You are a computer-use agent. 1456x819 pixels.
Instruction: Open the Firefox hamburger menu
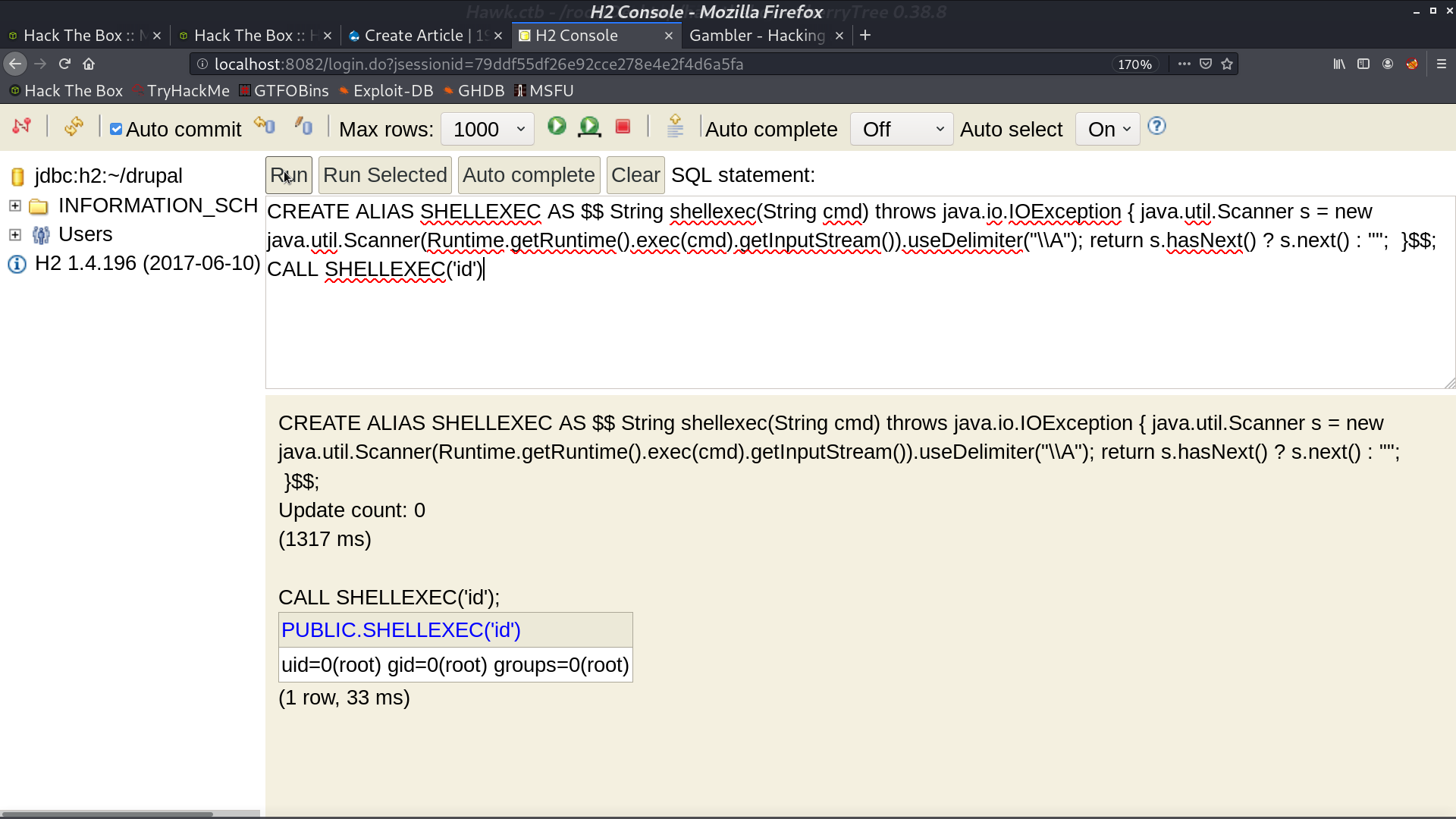(1442, 64)
